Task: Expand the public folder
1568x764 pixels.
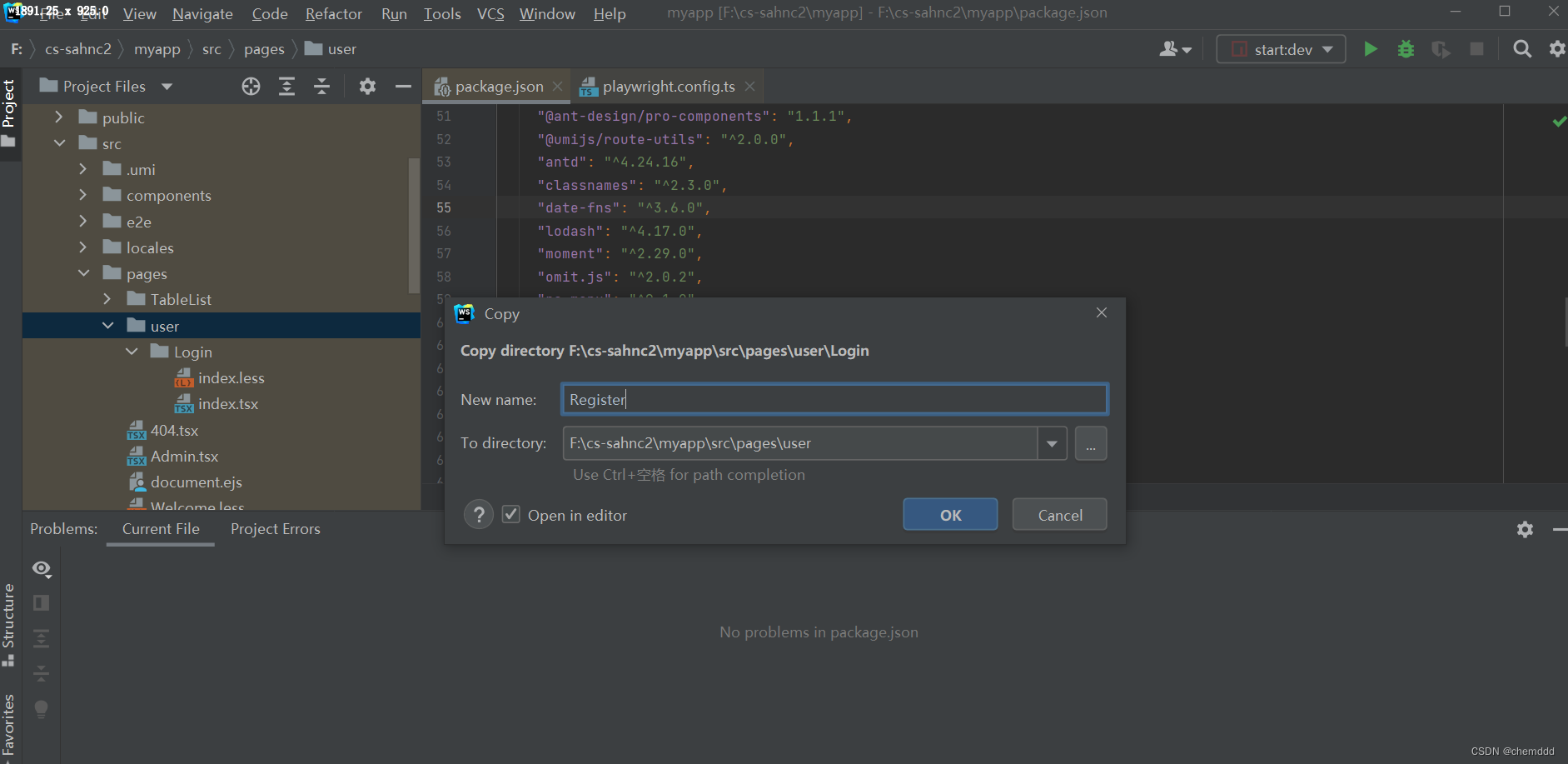Action: [58, 117]
